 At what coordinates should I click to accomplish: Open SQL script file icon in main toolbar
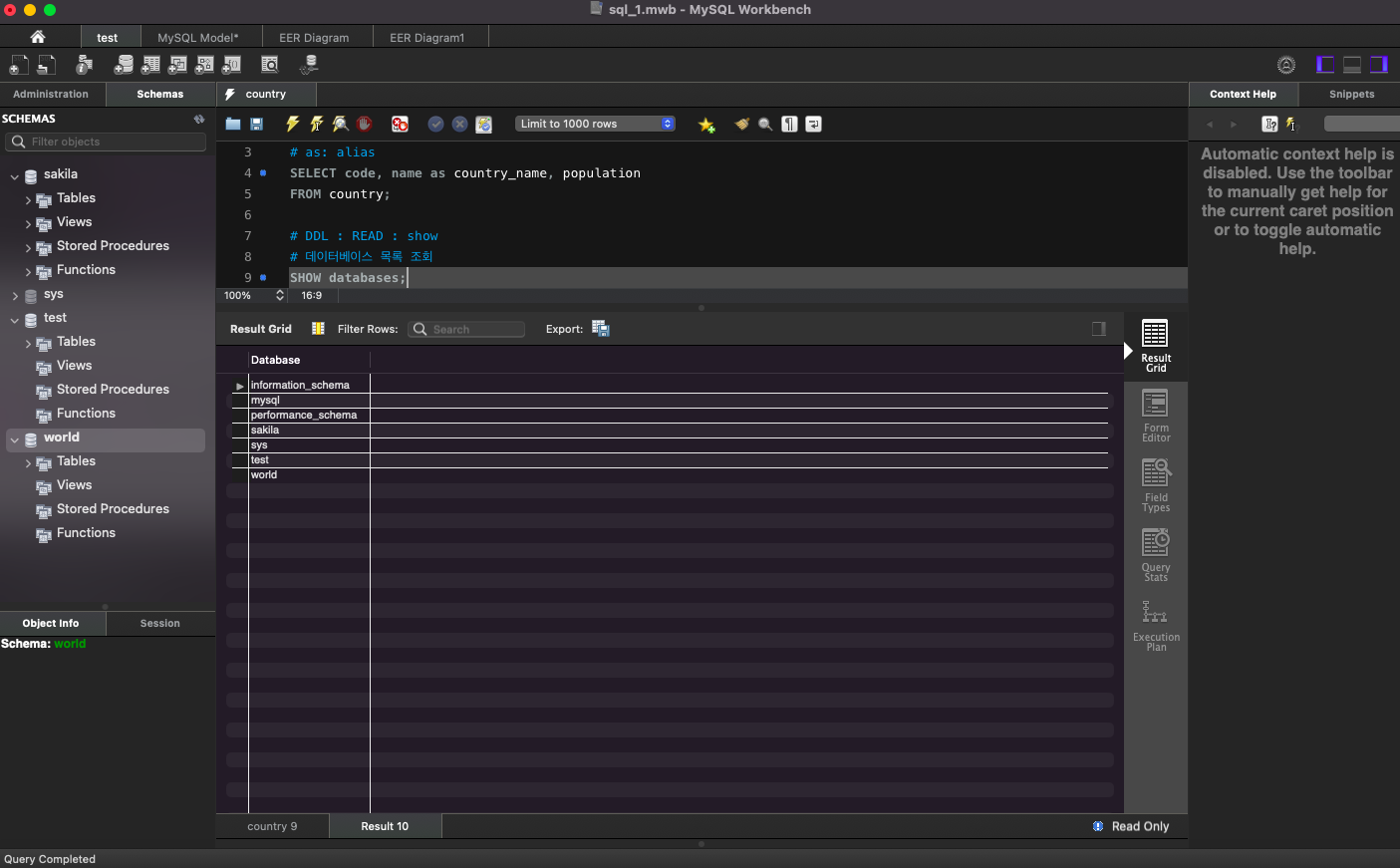click(x=46, y=65)
